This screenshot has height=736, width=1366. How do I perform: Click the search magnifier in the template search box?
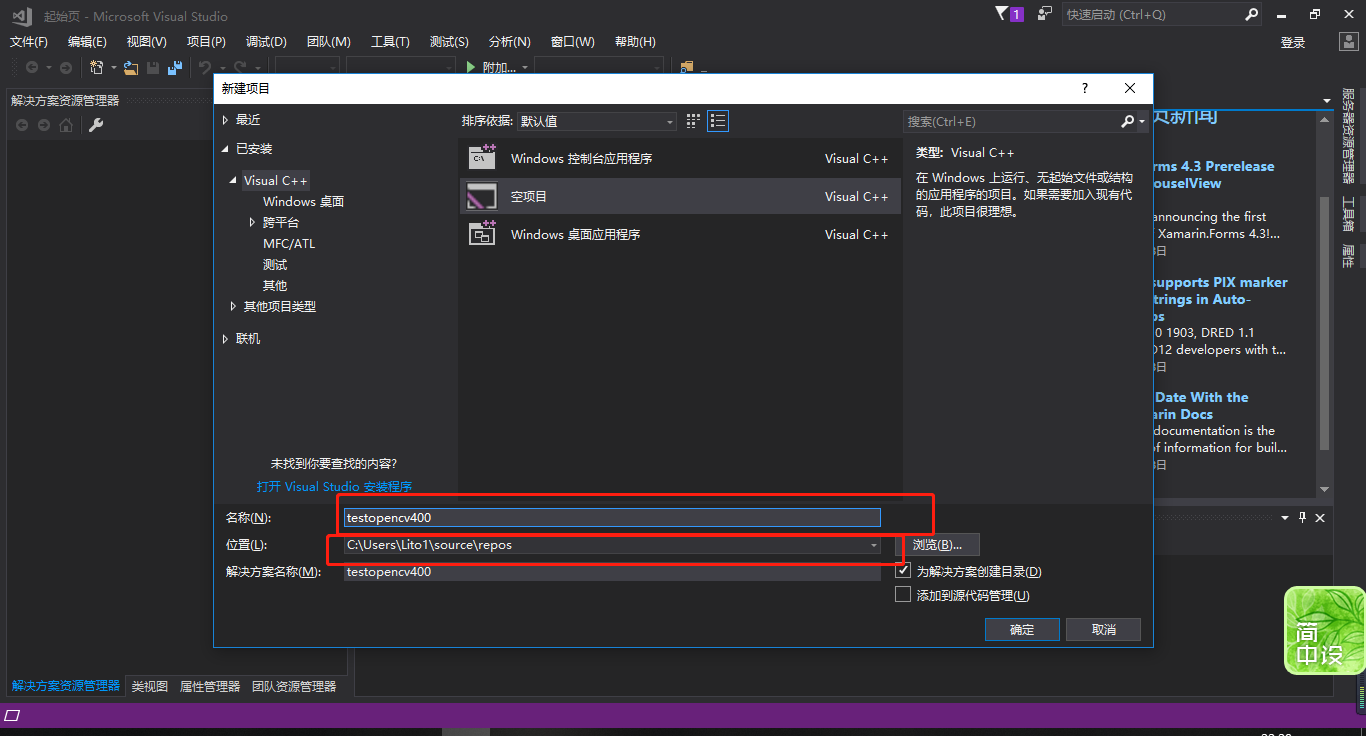(x=1127, y=121)
